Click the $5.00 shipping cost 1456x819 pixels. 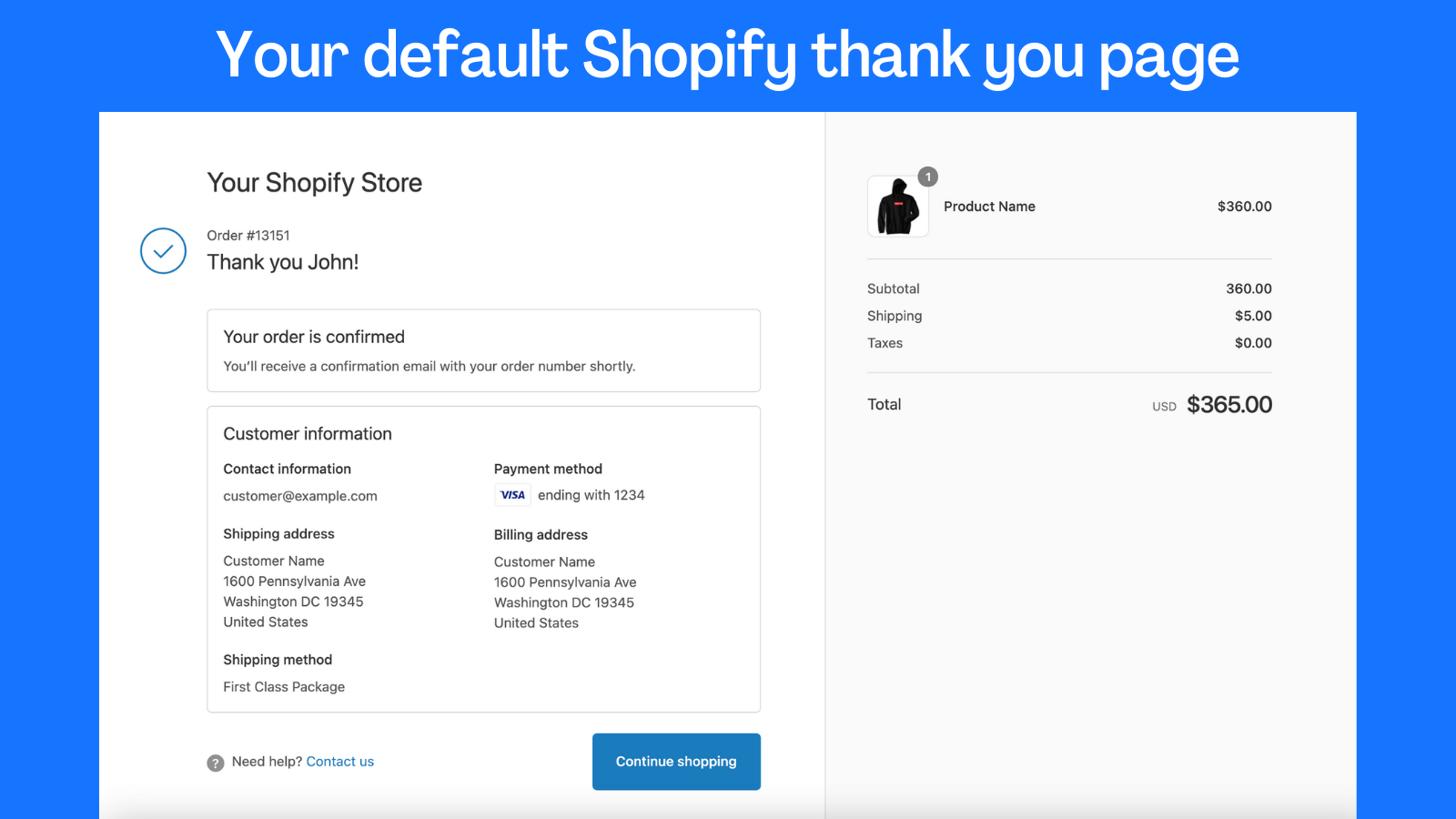point(1253,316)
